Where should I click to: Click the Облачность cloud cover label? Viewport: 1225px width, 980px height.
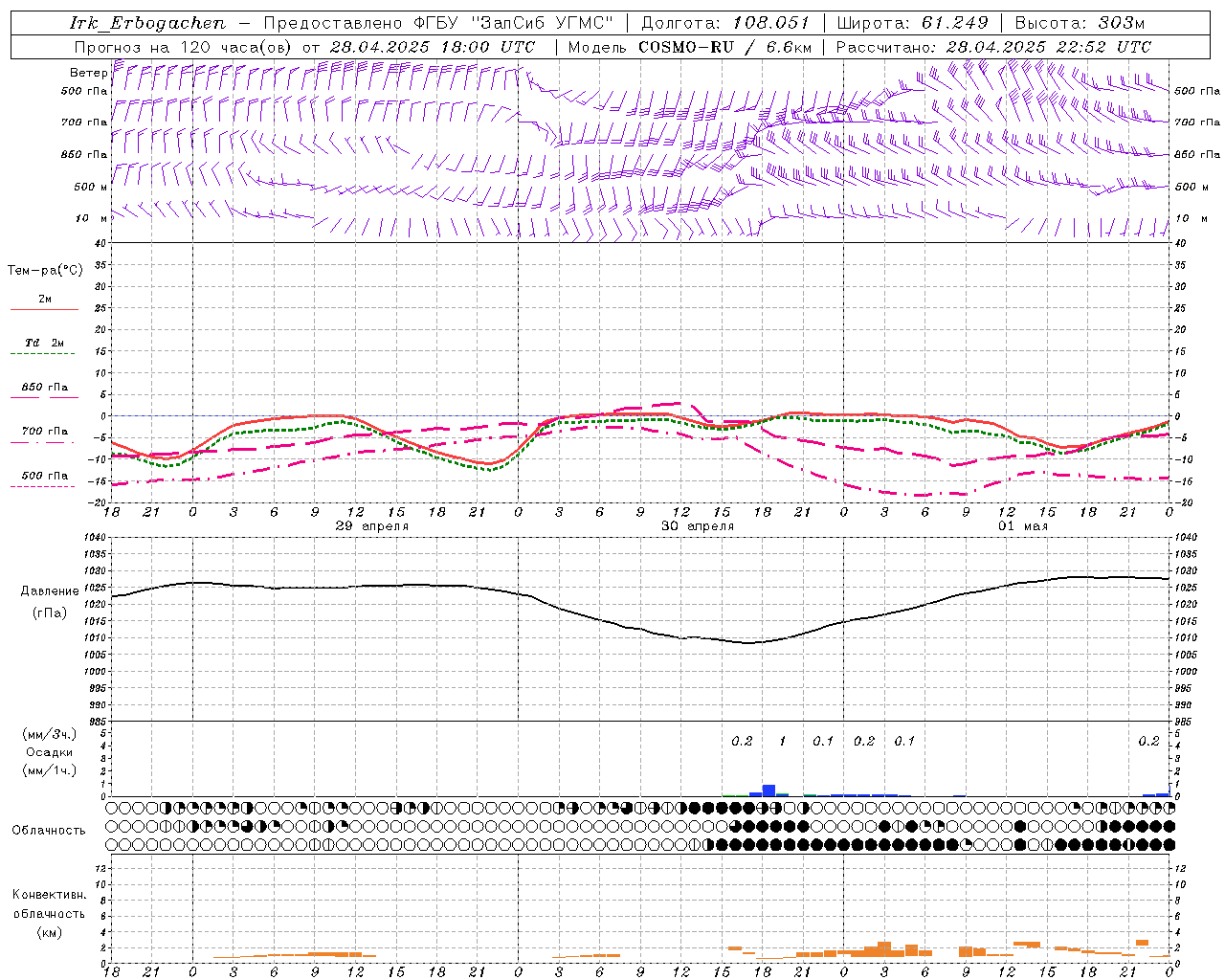point(49,831)
